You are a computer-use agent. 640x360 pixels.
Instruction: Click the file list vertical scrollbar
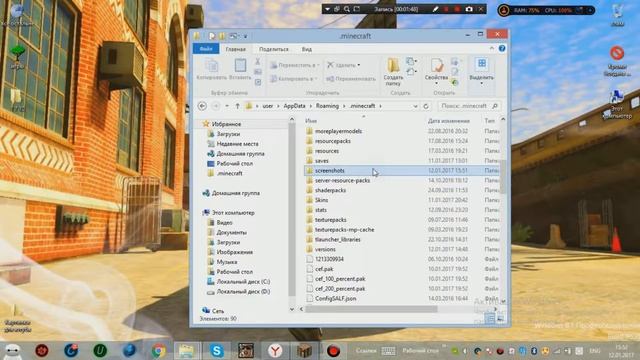tap(503, 178)
